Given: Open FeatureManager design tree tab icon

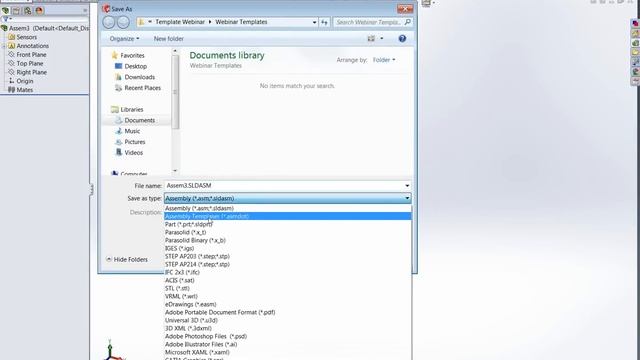Looking at the screenshot, I should coord(5,11).
